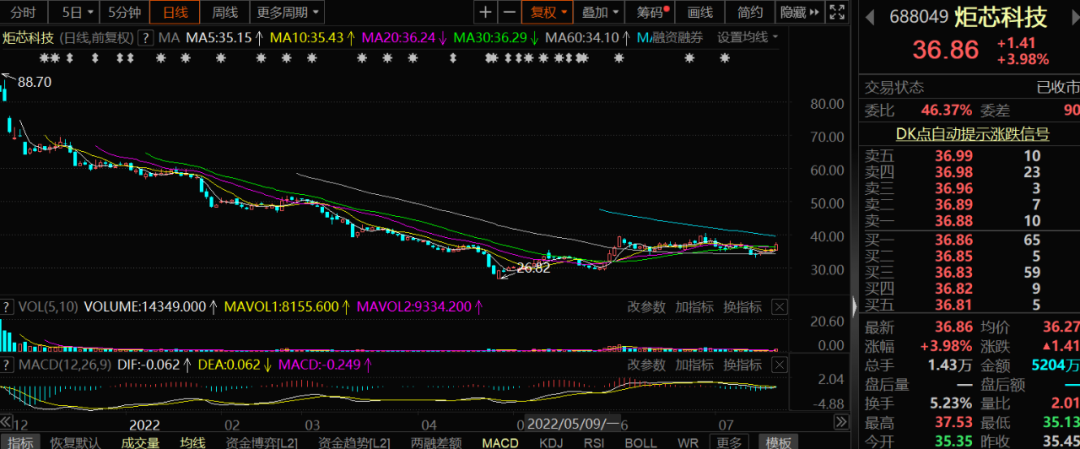Expand 更多周期 dropdown

[x=287, y=12]
